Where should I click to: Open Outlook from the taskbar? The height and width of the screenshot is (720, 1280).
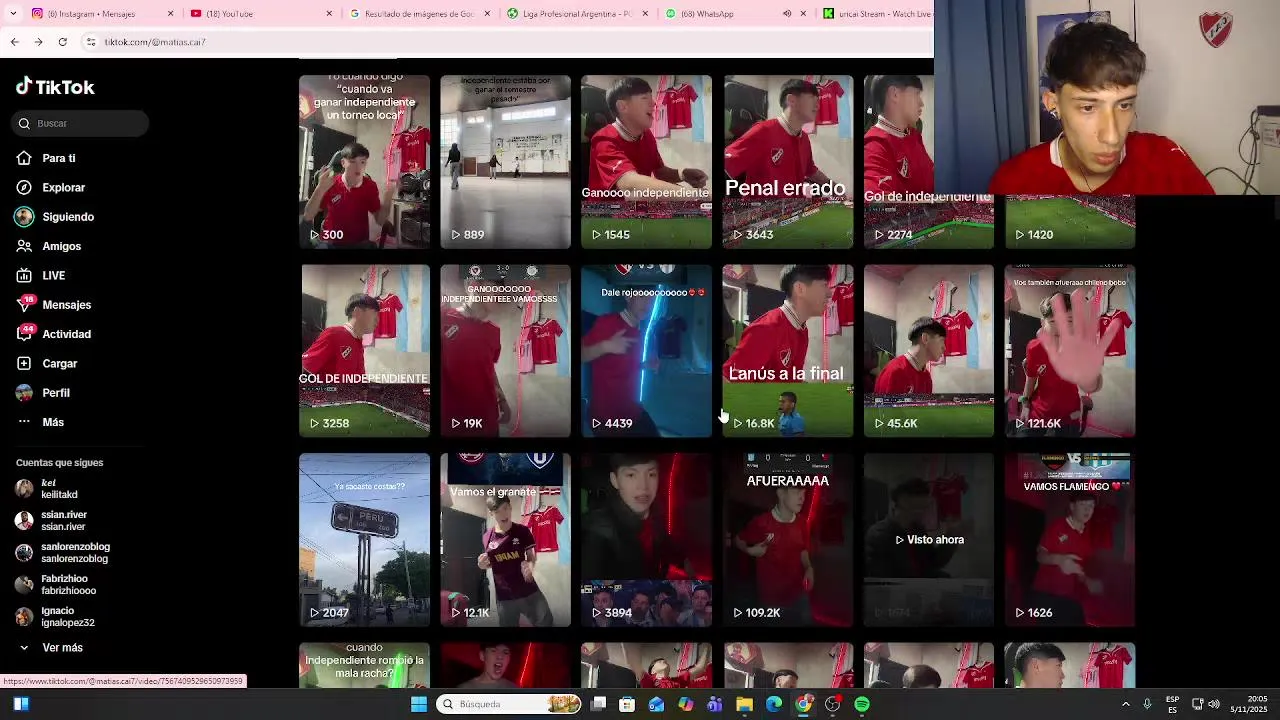pyautogui.click(x=656, y=704)
